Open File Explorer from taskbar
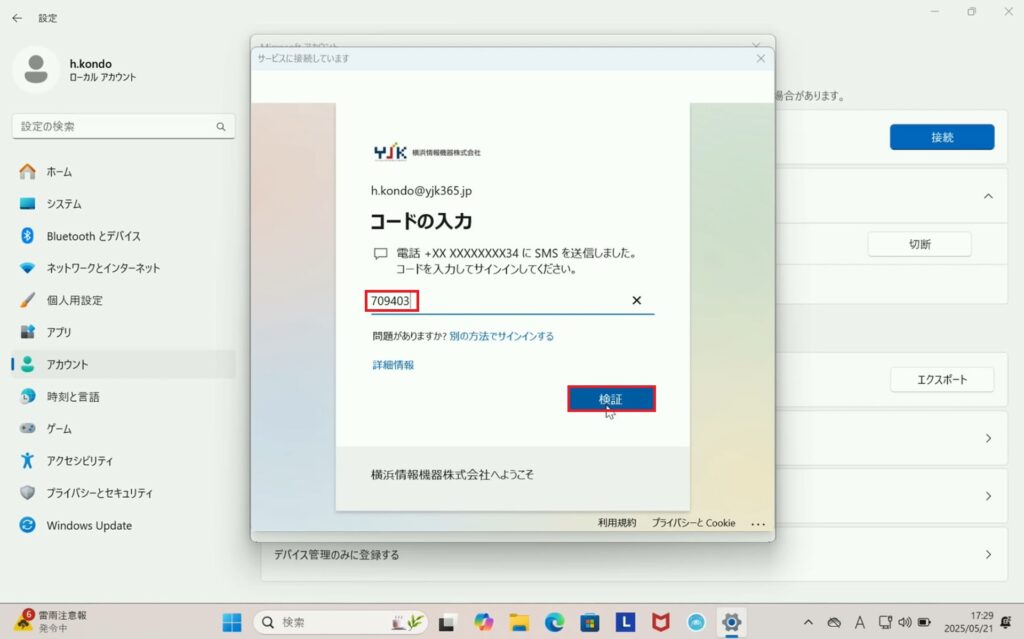The height and width of the screenshot is (639, 1024). tap(520, 622)
